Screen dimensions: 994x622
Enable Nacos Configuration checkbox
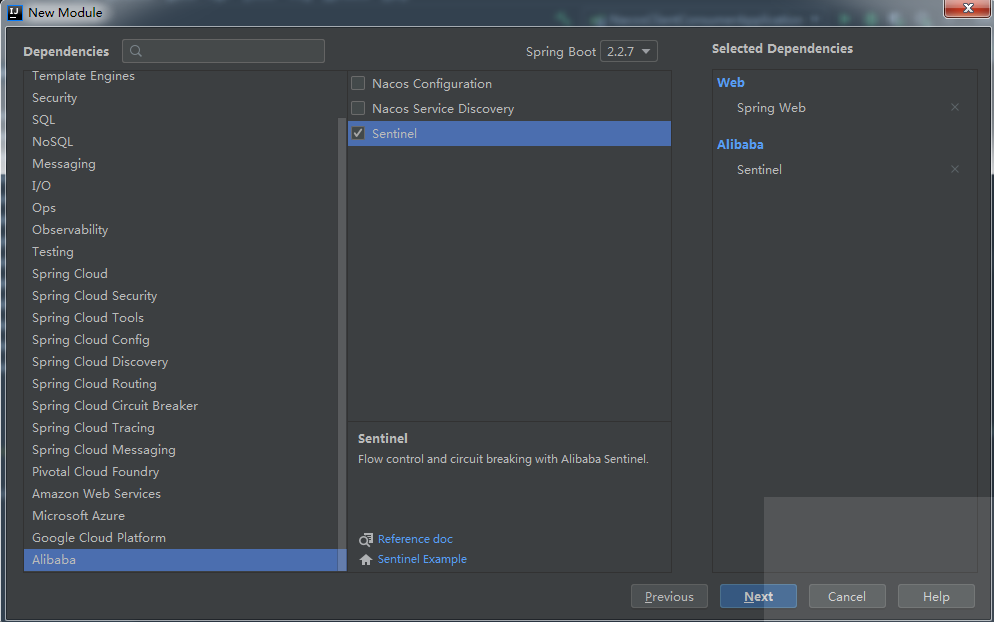tap(358, 83)
